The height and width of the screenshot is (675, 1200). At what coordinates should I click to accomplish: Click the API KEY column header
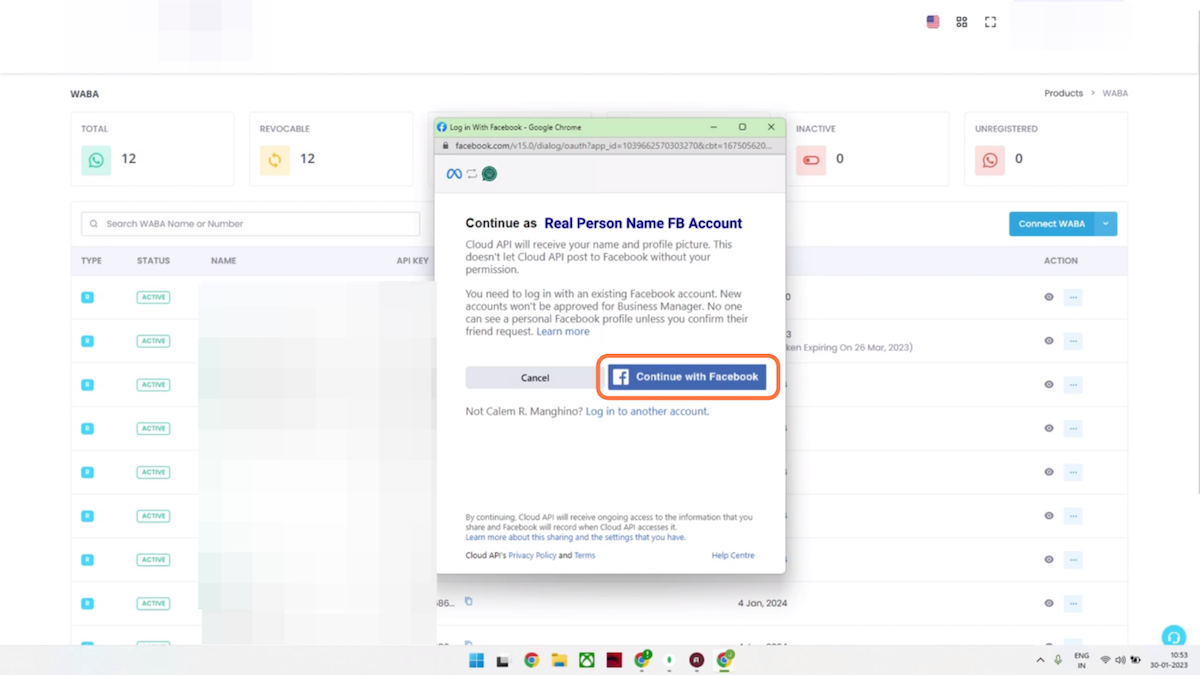(412, 261)
